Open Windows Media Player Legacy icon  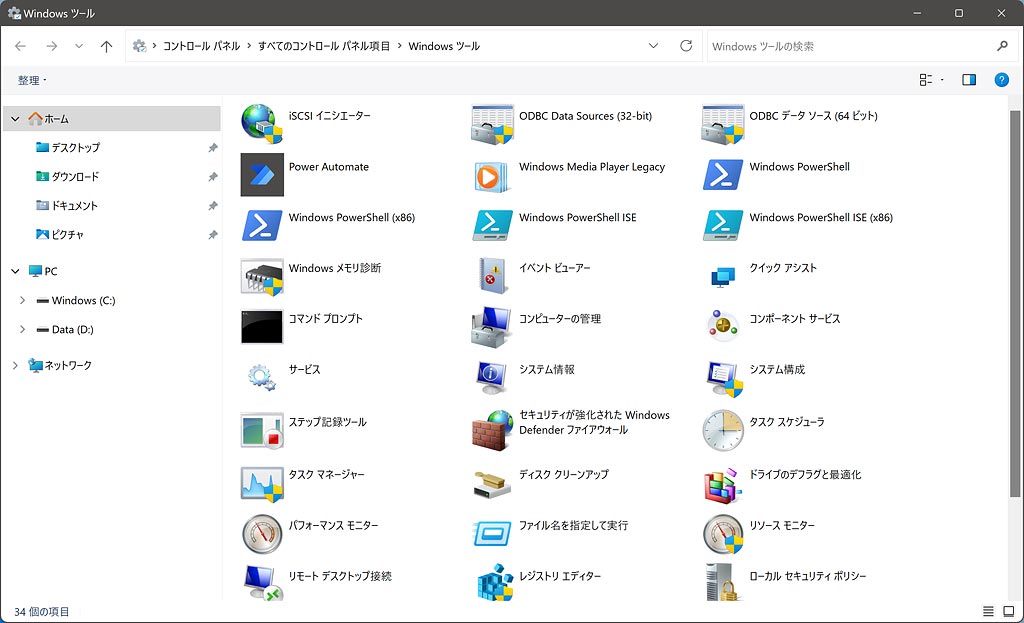pos(492,175)
